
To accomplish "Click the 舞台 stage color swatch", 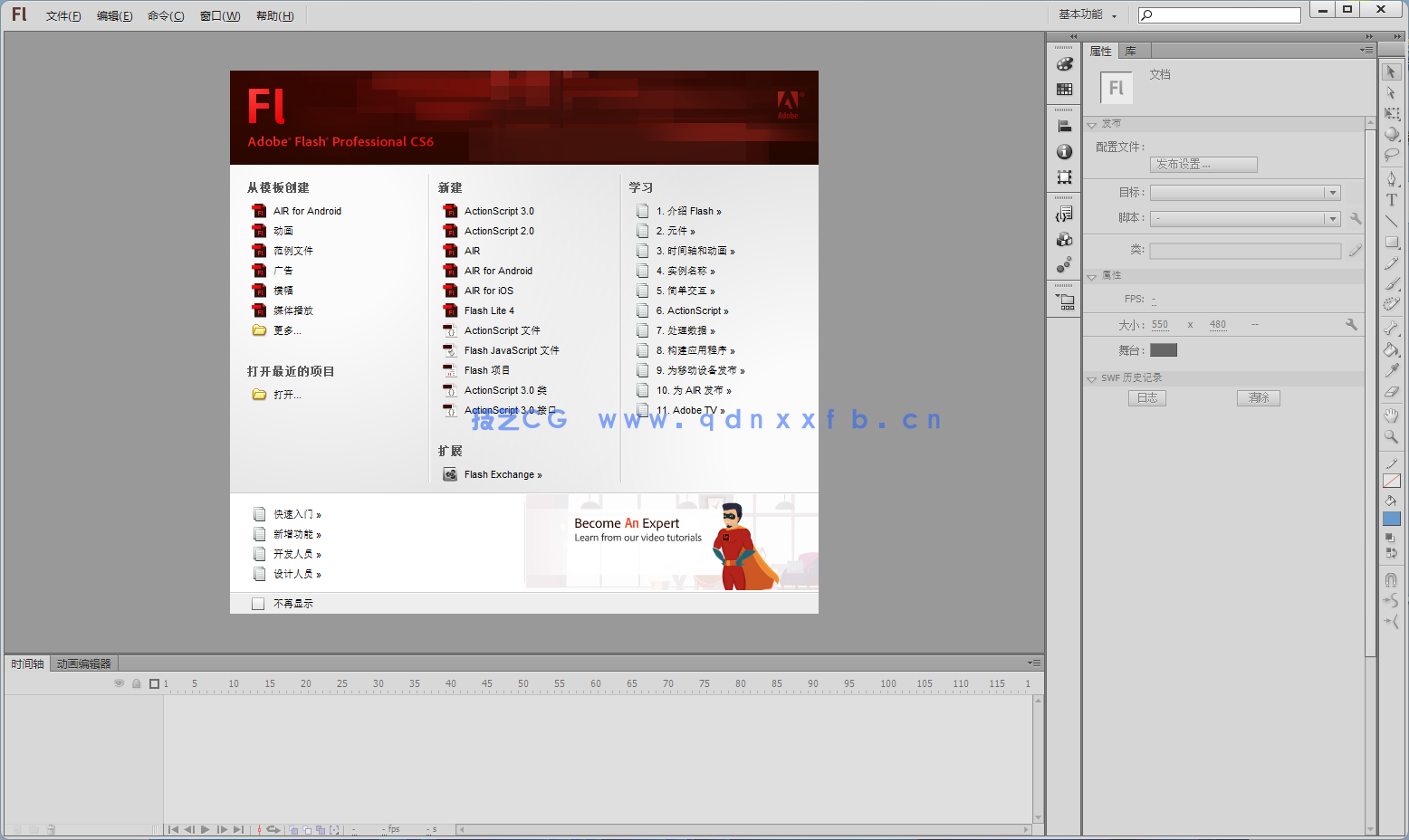I will click(1163, 350).
